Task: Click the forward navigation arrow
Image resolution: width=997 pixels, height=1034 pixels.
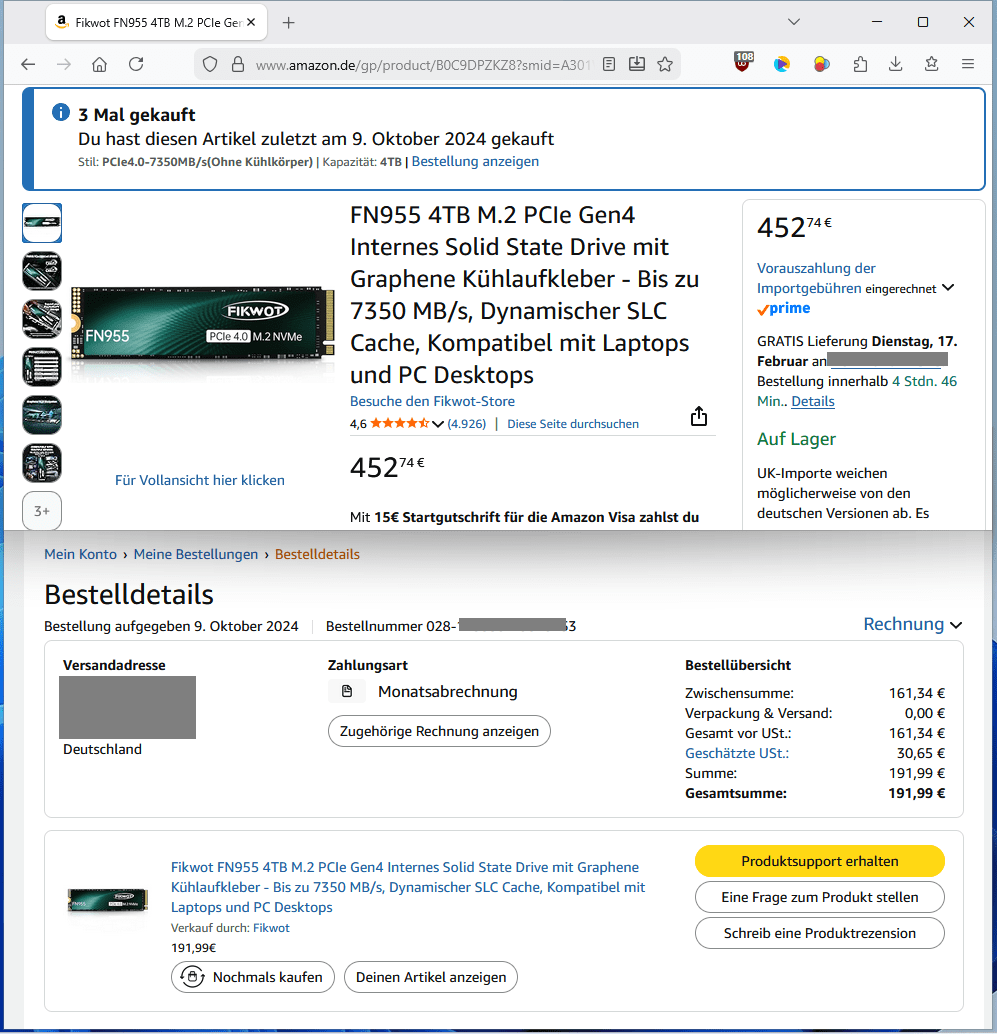Action: coord(63,64)
